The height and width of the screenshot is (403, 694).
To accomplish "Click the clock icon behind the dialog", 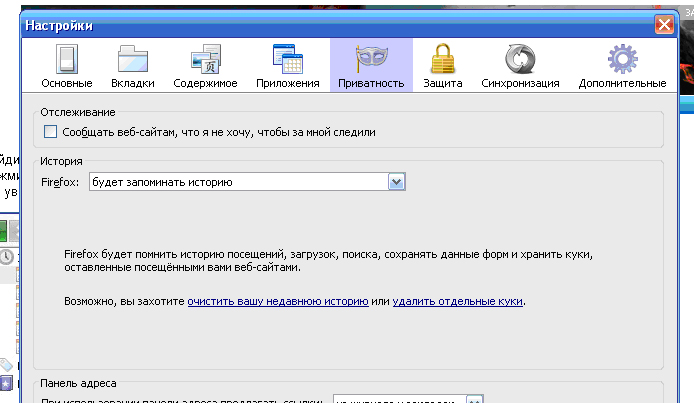I will tap(8, 256).
